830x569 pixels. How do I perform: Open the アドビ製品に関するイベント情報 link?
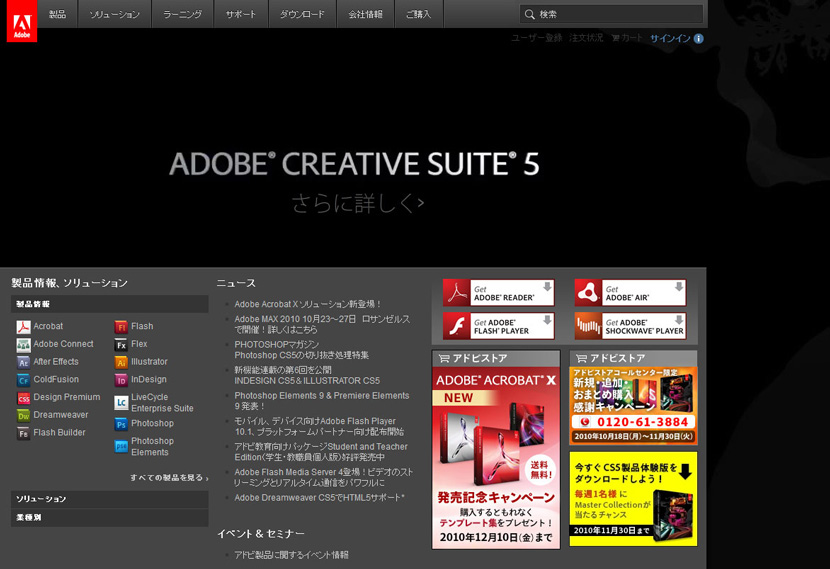point(291,555)
